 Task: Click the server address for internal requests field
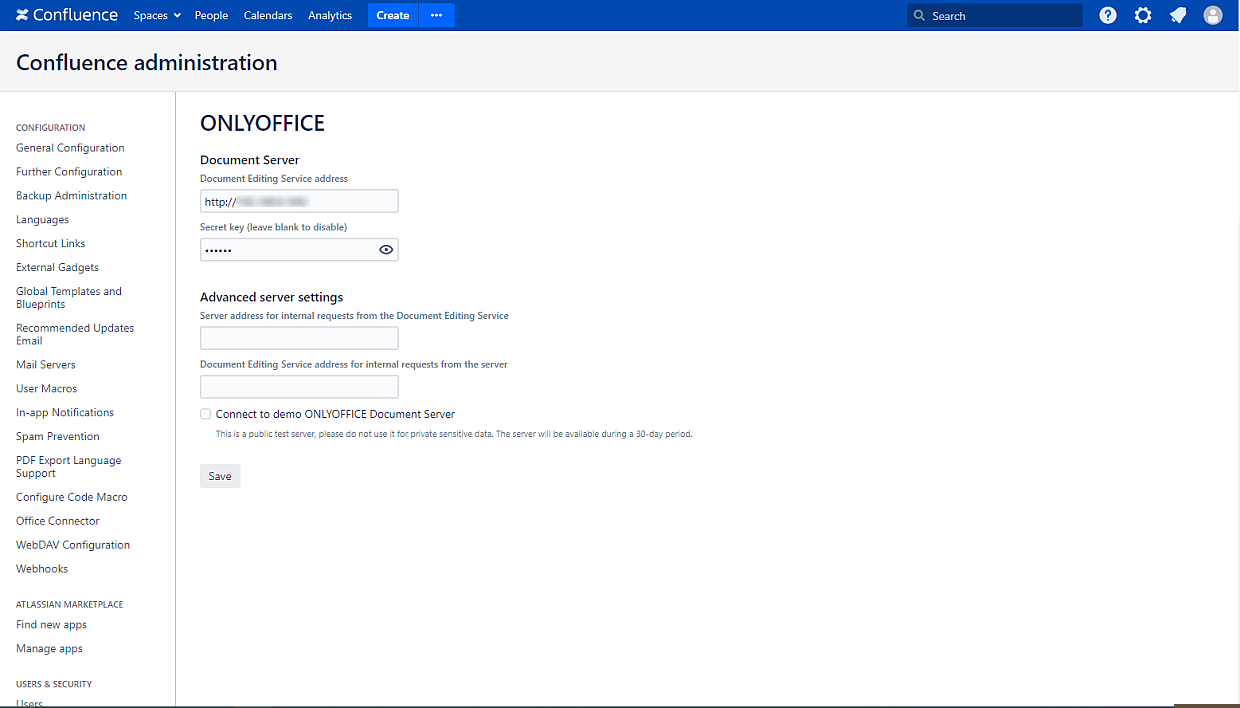coord(299,338)
